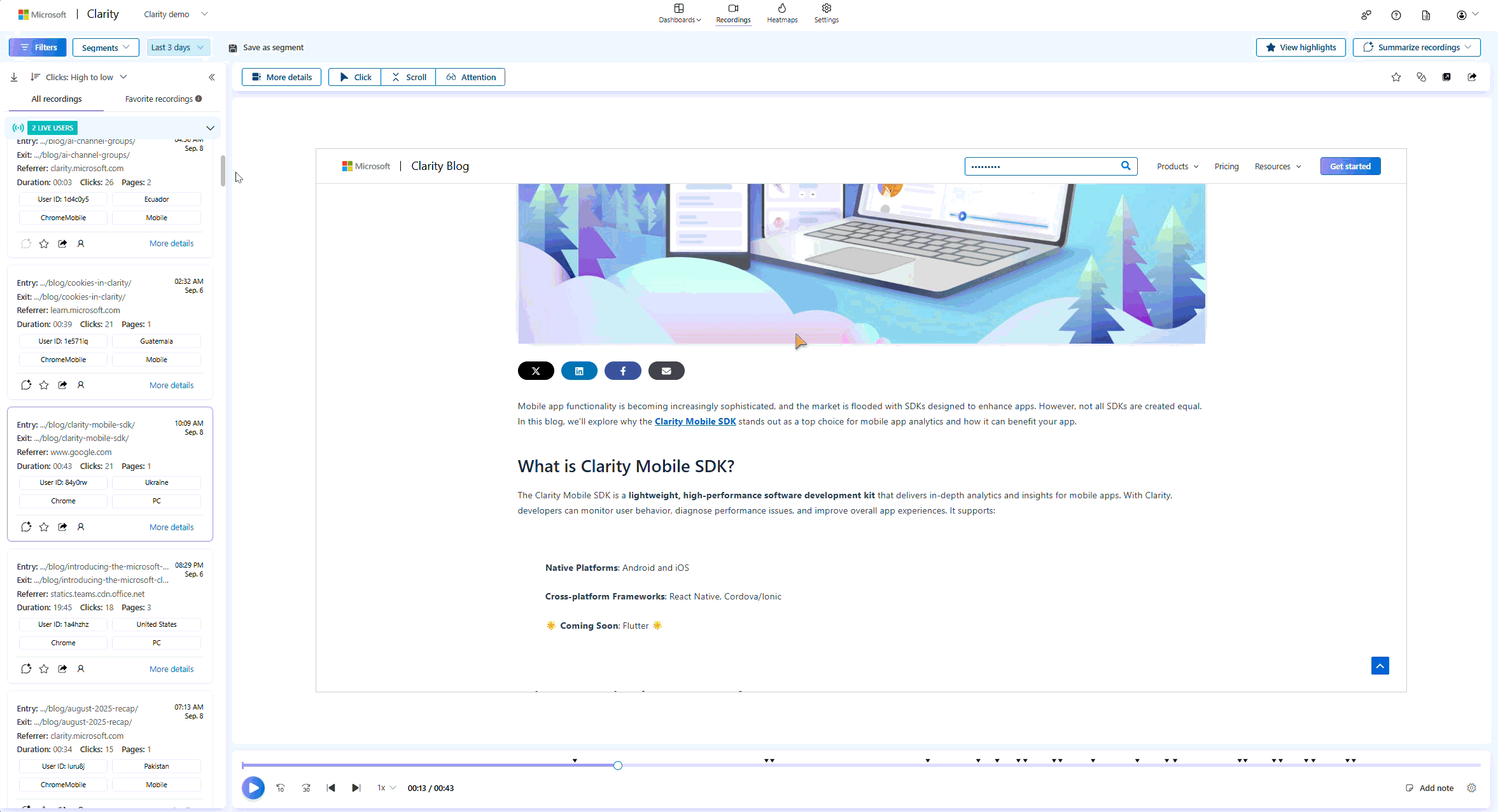Viewport: 1498px width, 812px height.
Task: Open the community feedback icon
Action: (1366, 15)
